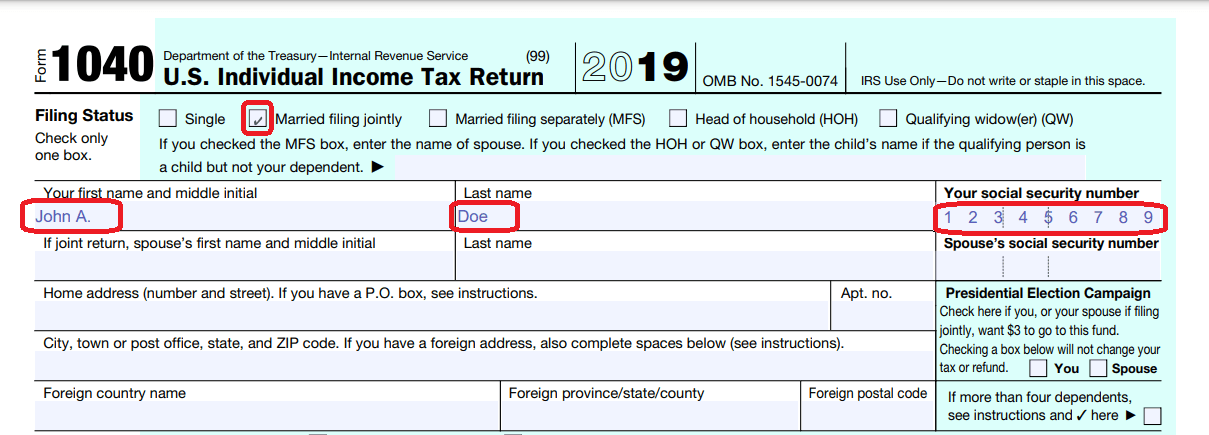Select Head of household (HOH) checkbox
The width and height of the screenshot is (1209, 435).
click(678, 119)
